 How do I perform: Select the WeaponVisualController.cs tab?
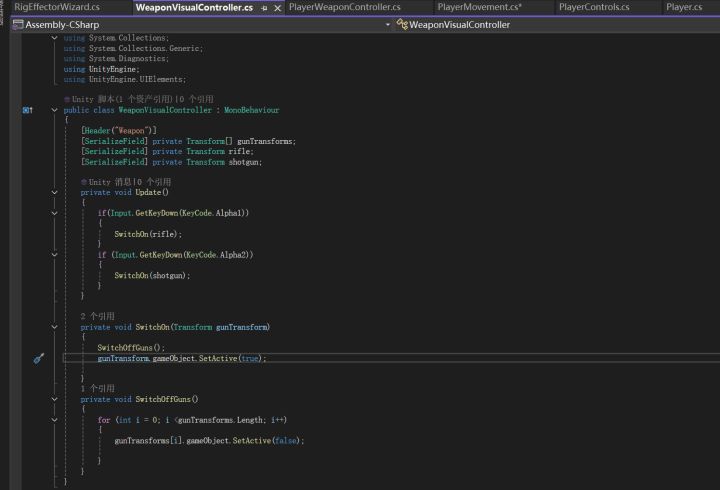click(x=194, y=7)
